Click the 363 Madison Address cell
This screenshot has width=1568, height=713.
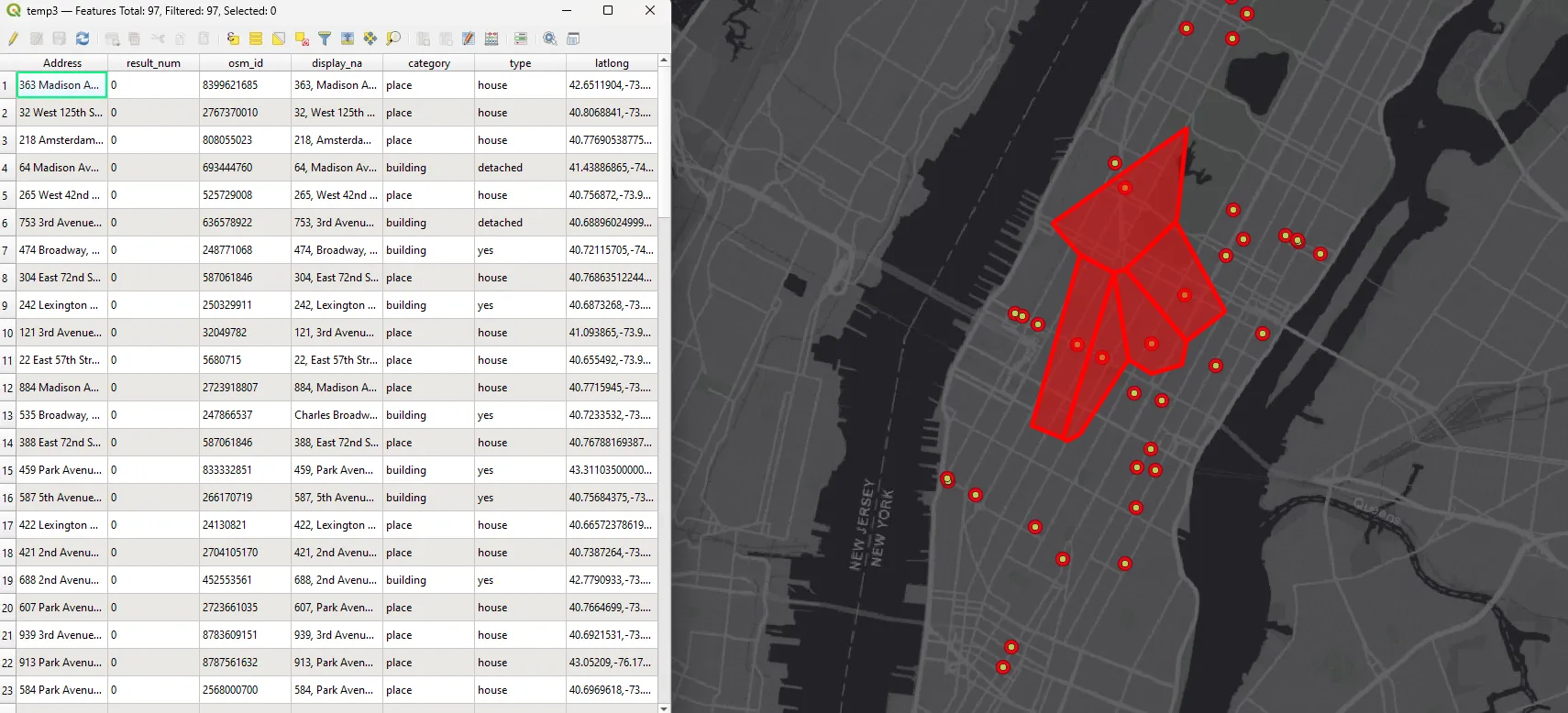pos(61,85)
